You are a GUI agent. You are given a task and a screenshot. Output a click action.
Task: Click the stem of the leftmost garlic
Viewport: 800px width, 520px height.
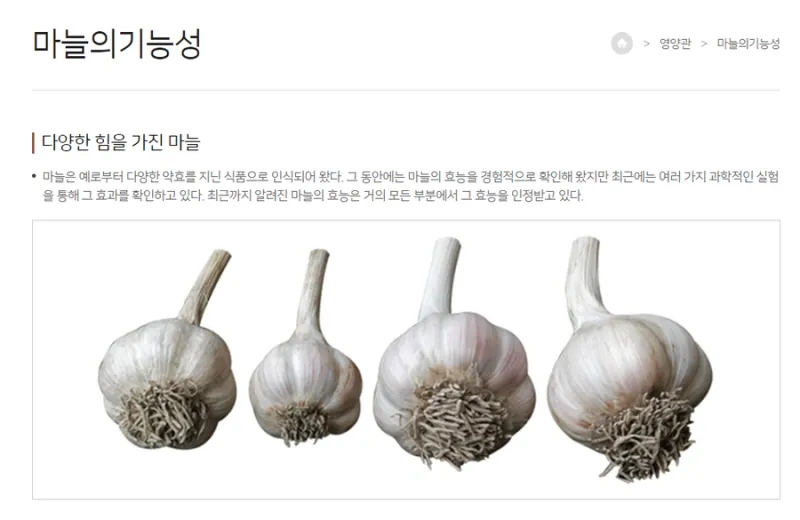(x=205, y=286)
